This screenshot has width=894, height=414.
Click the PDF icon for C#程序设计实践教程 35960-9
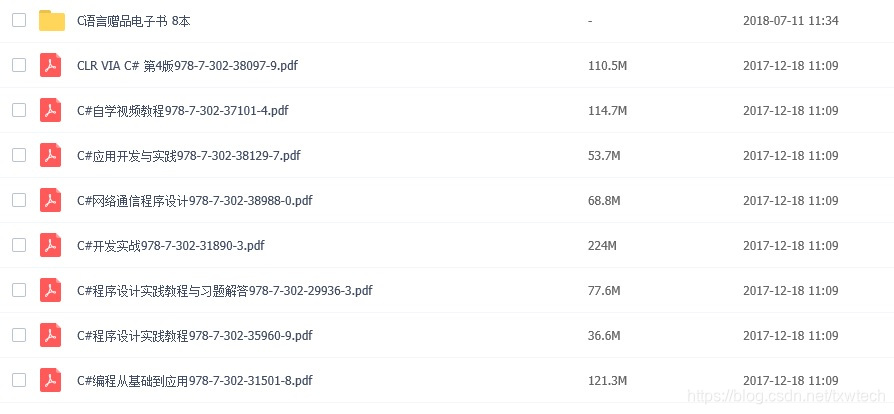pos(51,336)
